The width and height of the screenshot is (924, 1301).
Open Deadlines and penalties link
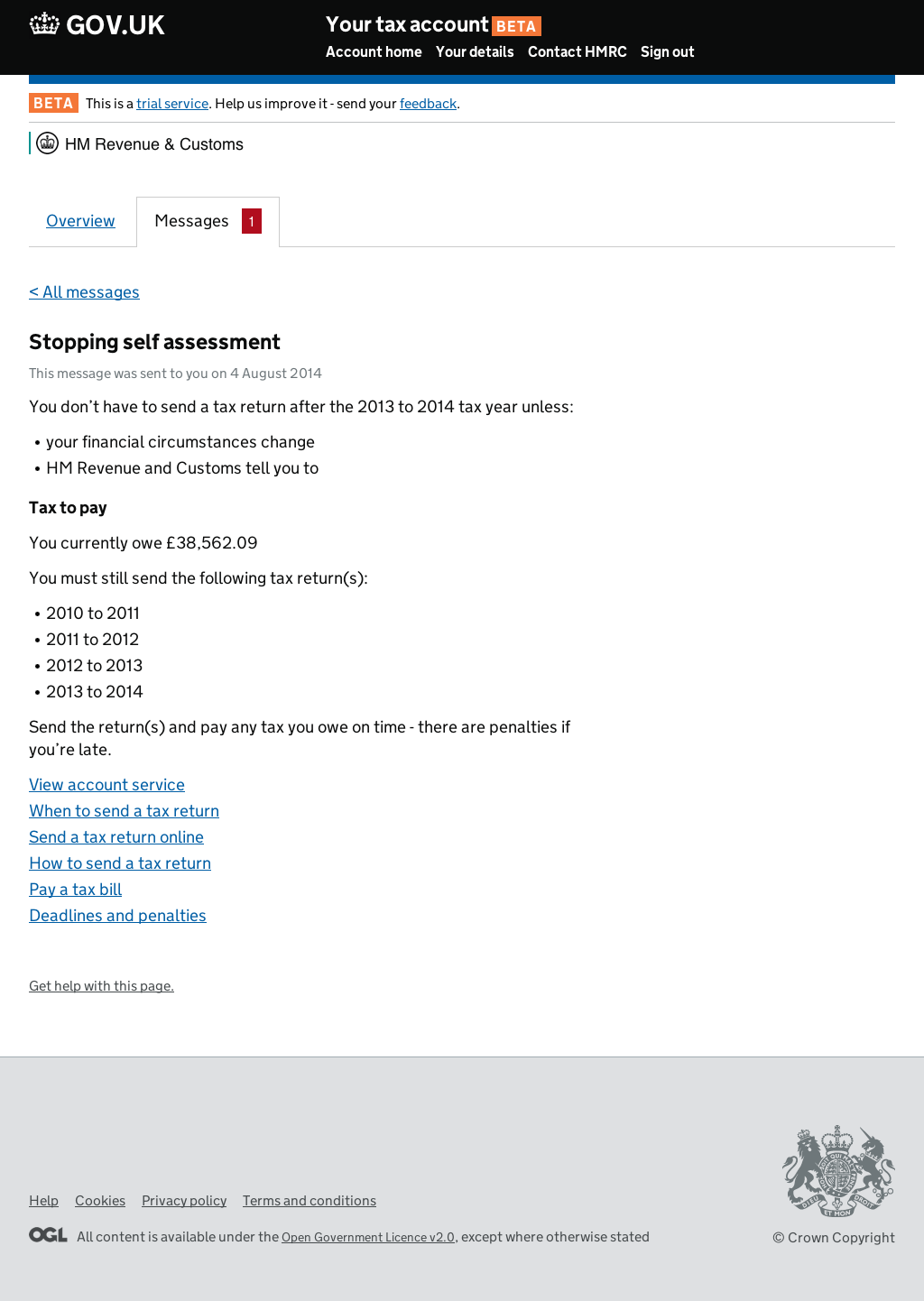(117, 916)
